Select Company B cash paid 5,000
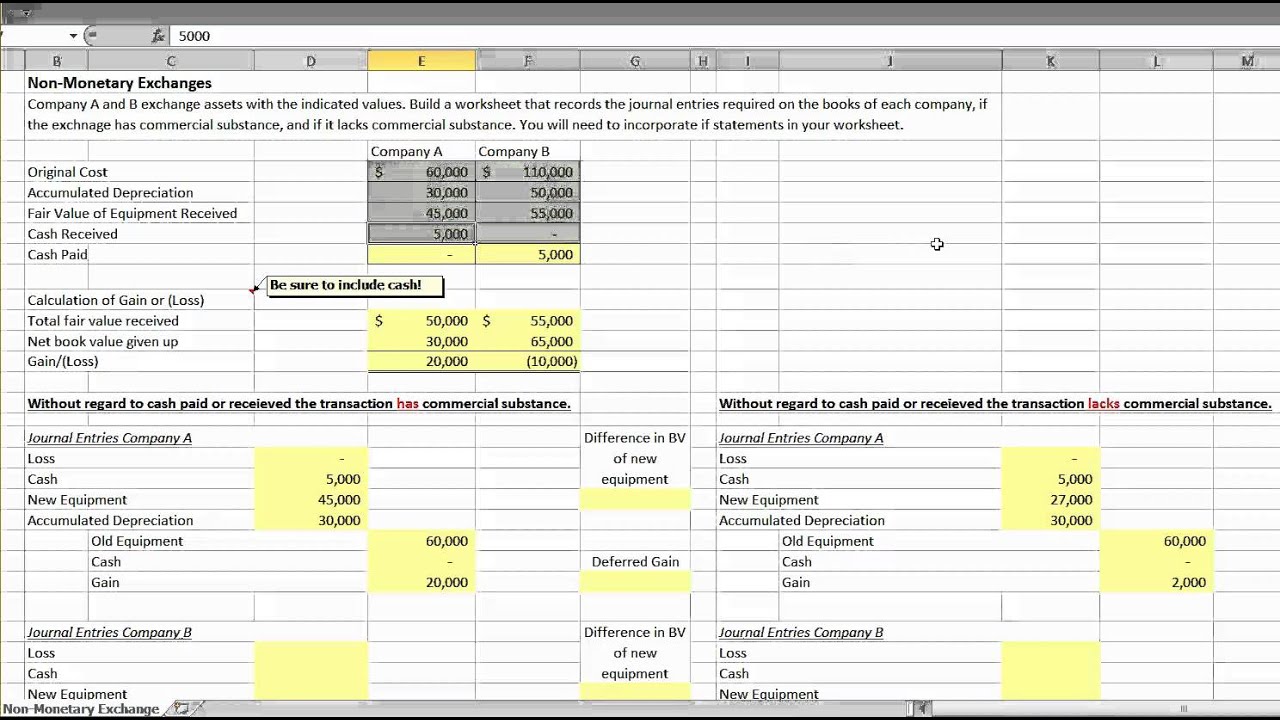1280x720 pixels. click(528, 254)
